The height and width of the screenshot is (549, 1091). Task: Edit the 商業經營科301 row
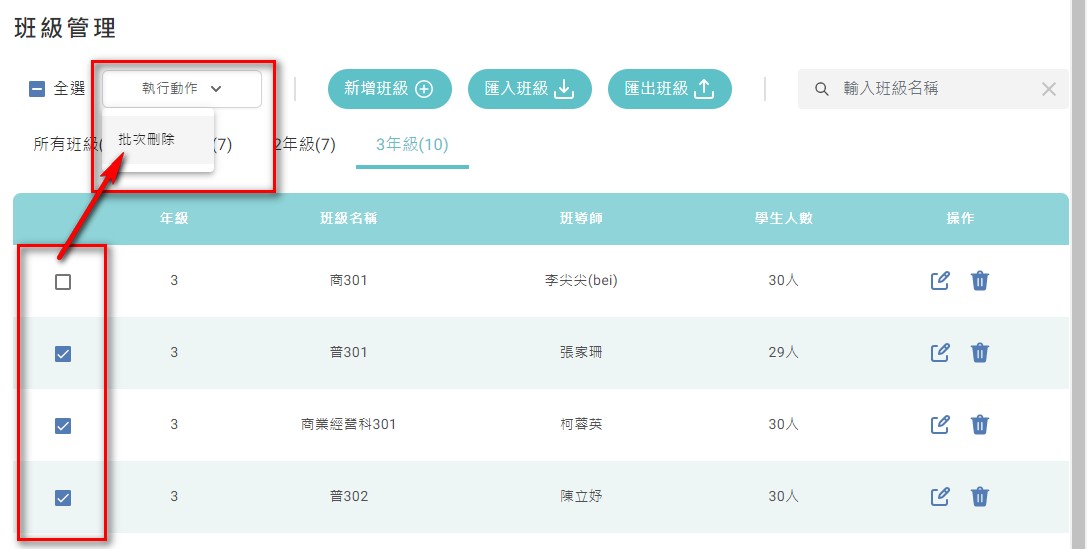(940, 424)
